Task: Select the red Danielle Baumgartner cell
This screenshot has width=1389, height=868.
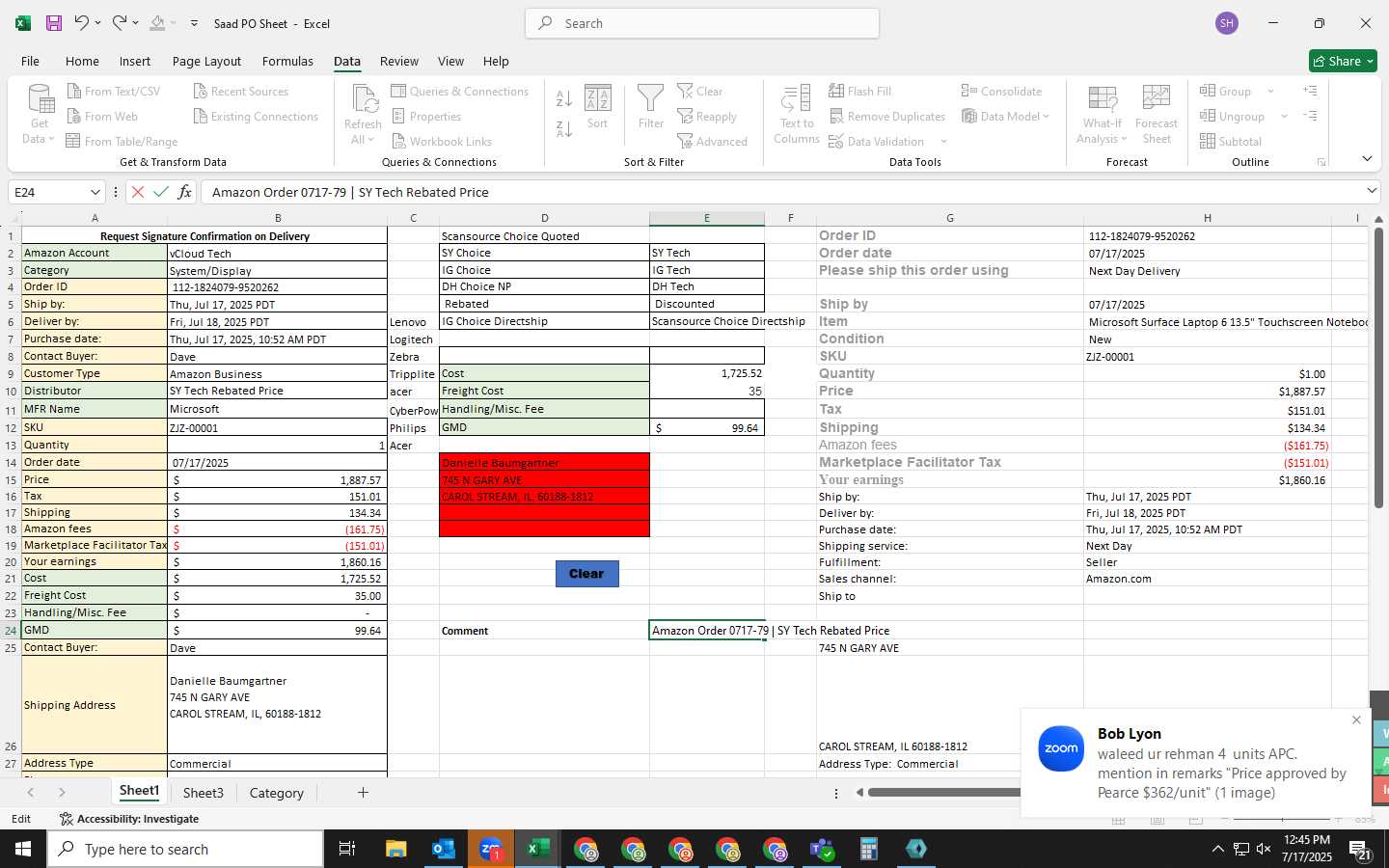Action: click(x=544, y=462)
